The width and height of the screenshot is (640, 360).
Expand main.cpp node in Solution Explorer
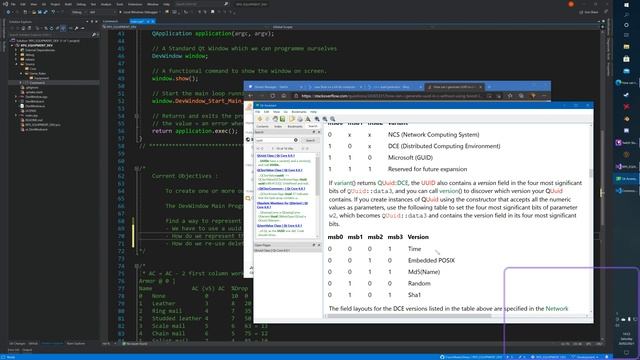pyautogui.click(x=16, y=116)
